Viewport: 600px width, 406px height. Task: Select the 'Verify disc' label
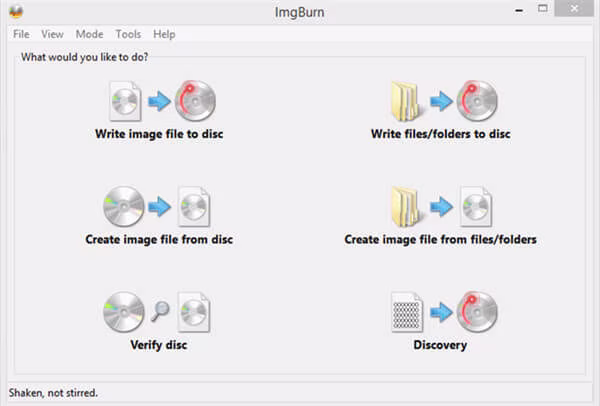point(160,345)
